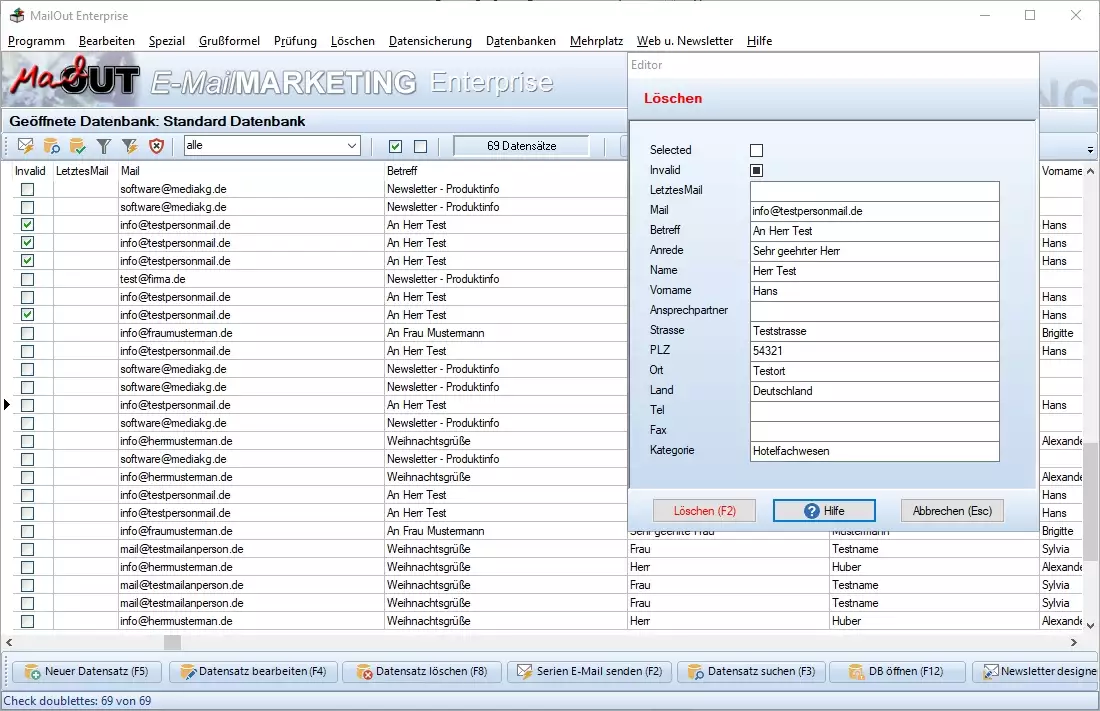Toggle the Invalid checkbox in Löschen dialog

(x=757, y=170)
